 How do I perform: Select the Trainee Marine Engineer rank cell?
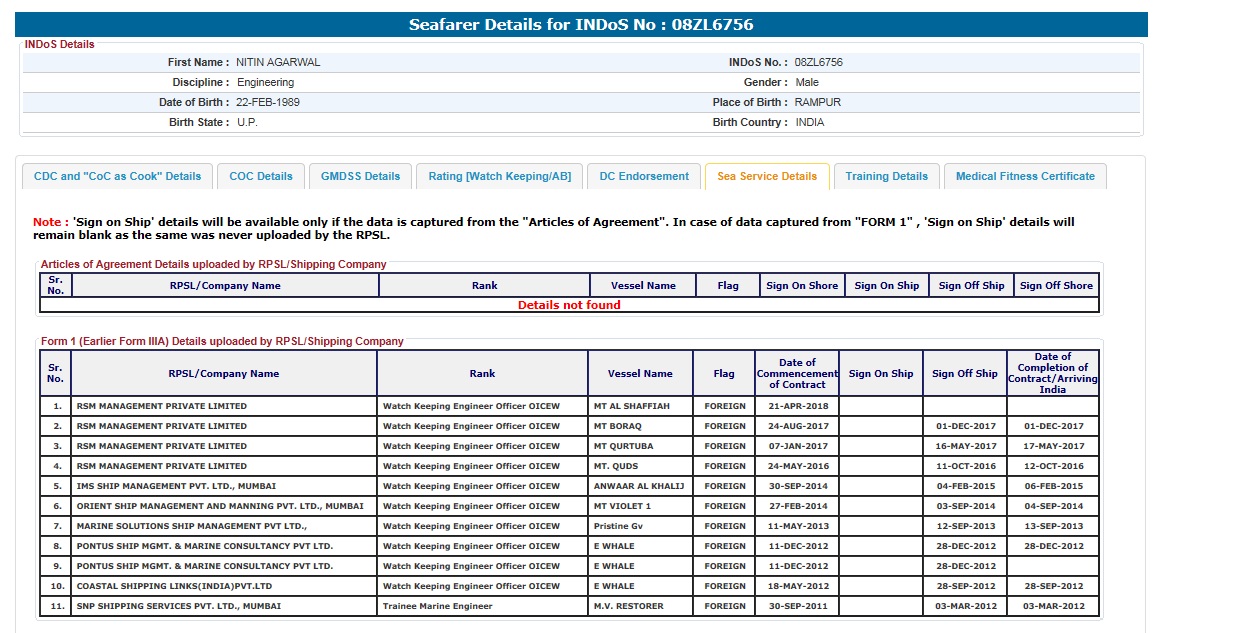coord(437,606)
